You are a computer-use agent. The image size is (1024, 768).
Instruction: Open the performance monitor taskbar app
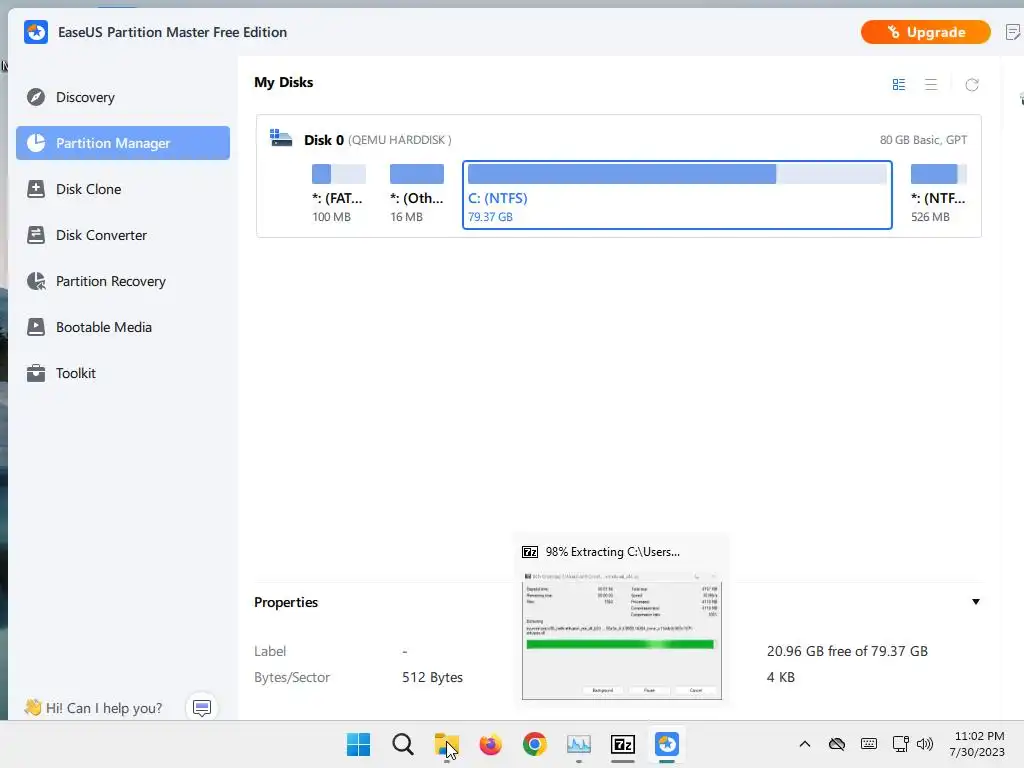click(579, 744)
